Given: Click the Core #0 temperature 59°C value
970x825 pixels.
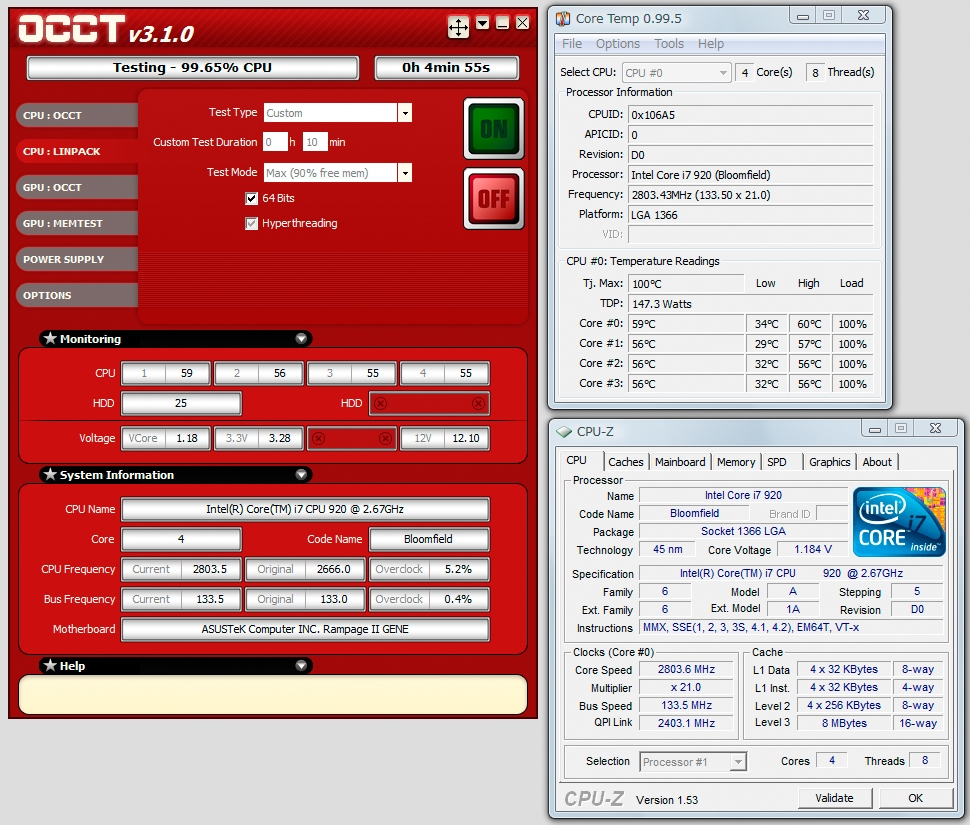Looking at the screenshot, I should coord(686,324).
